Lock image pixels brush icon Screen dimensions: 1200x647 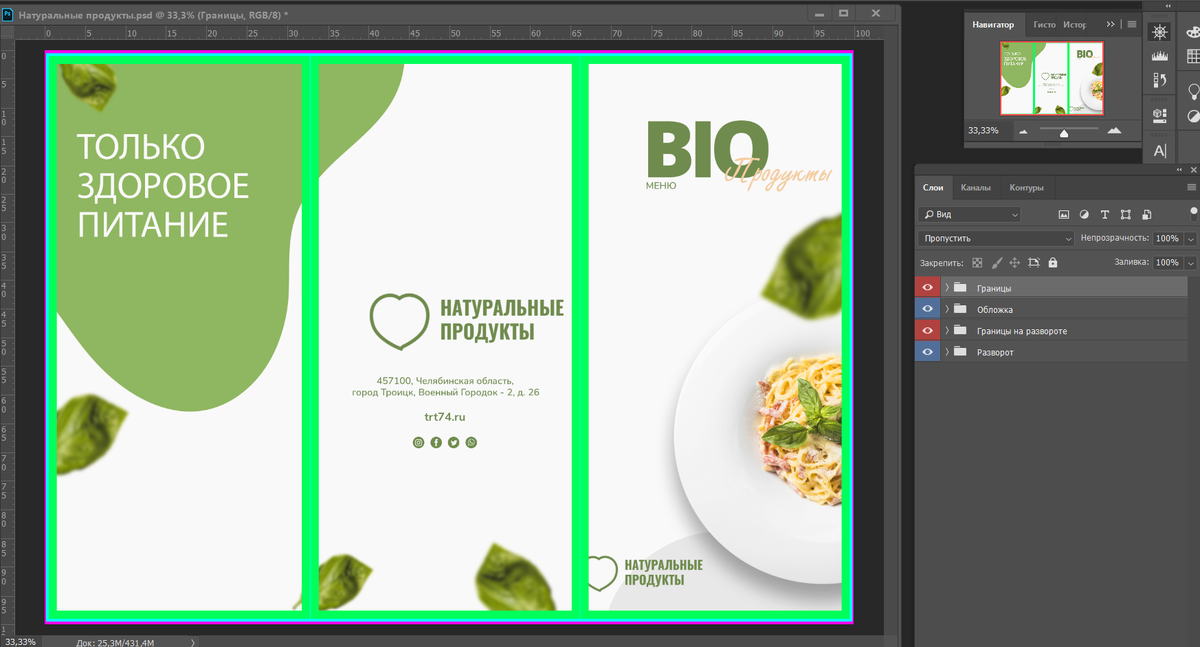click(996, 262)
